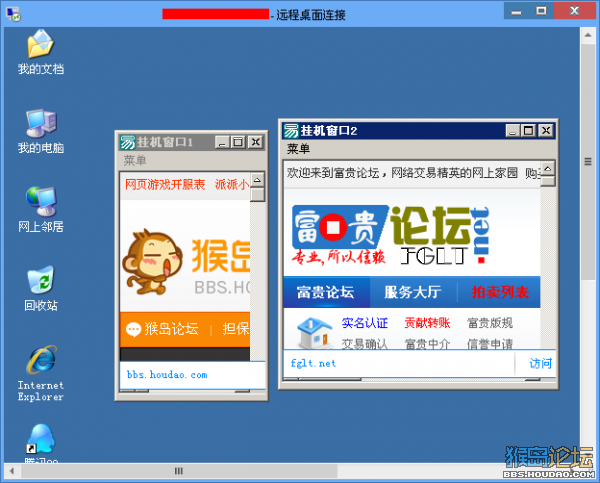The height and width of the screenshot is (483, 600).
Task: Open the 网页游戏开服表 red link
Action: click(165, 185)
